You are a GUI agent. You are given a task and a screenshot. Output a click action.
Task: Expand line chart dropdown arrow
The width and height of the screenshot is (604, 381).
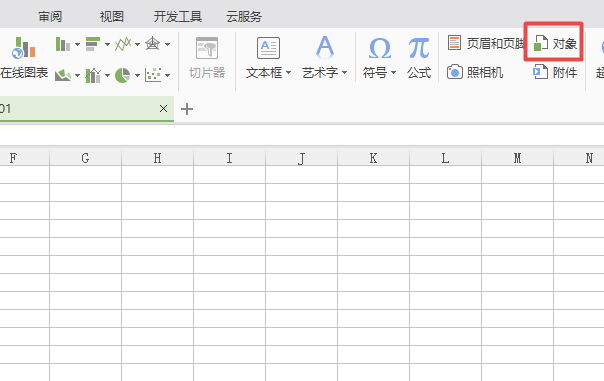coord(138,45)
